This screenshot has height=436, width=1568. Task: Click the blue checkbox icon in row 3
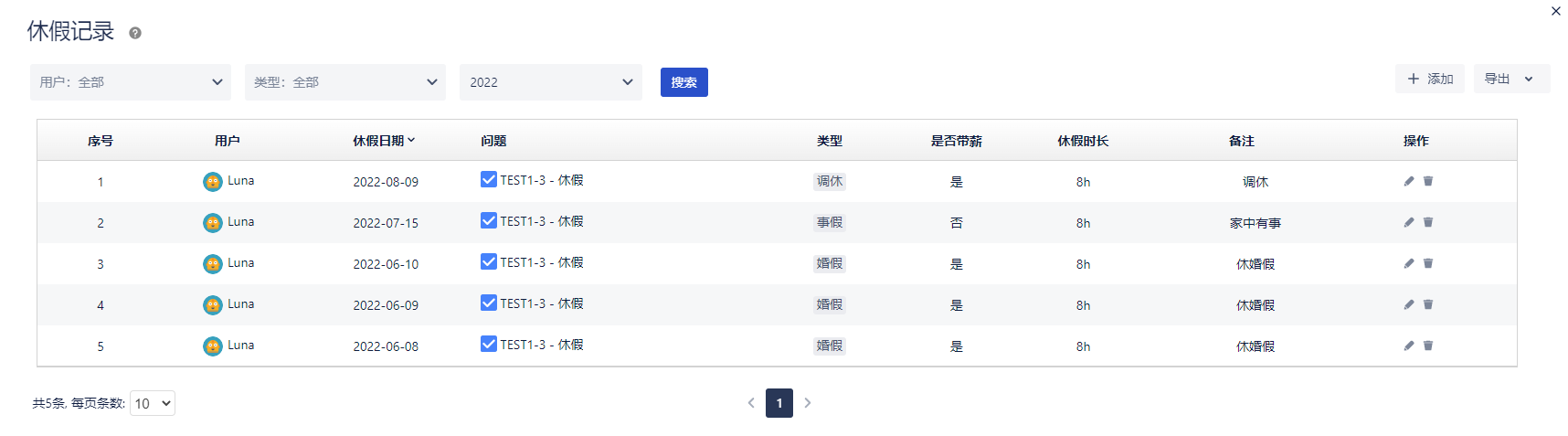tap(489, 261)
